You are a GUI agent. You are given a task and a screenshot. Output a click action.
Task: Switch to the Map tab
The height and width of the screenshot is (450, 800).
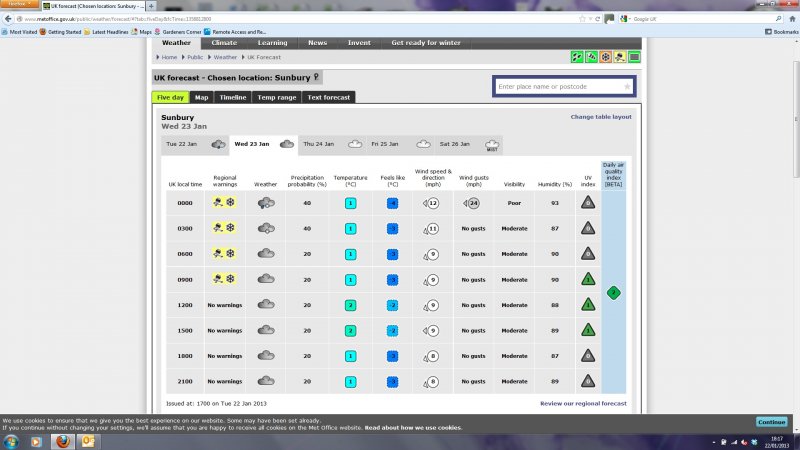pos(202,97)
